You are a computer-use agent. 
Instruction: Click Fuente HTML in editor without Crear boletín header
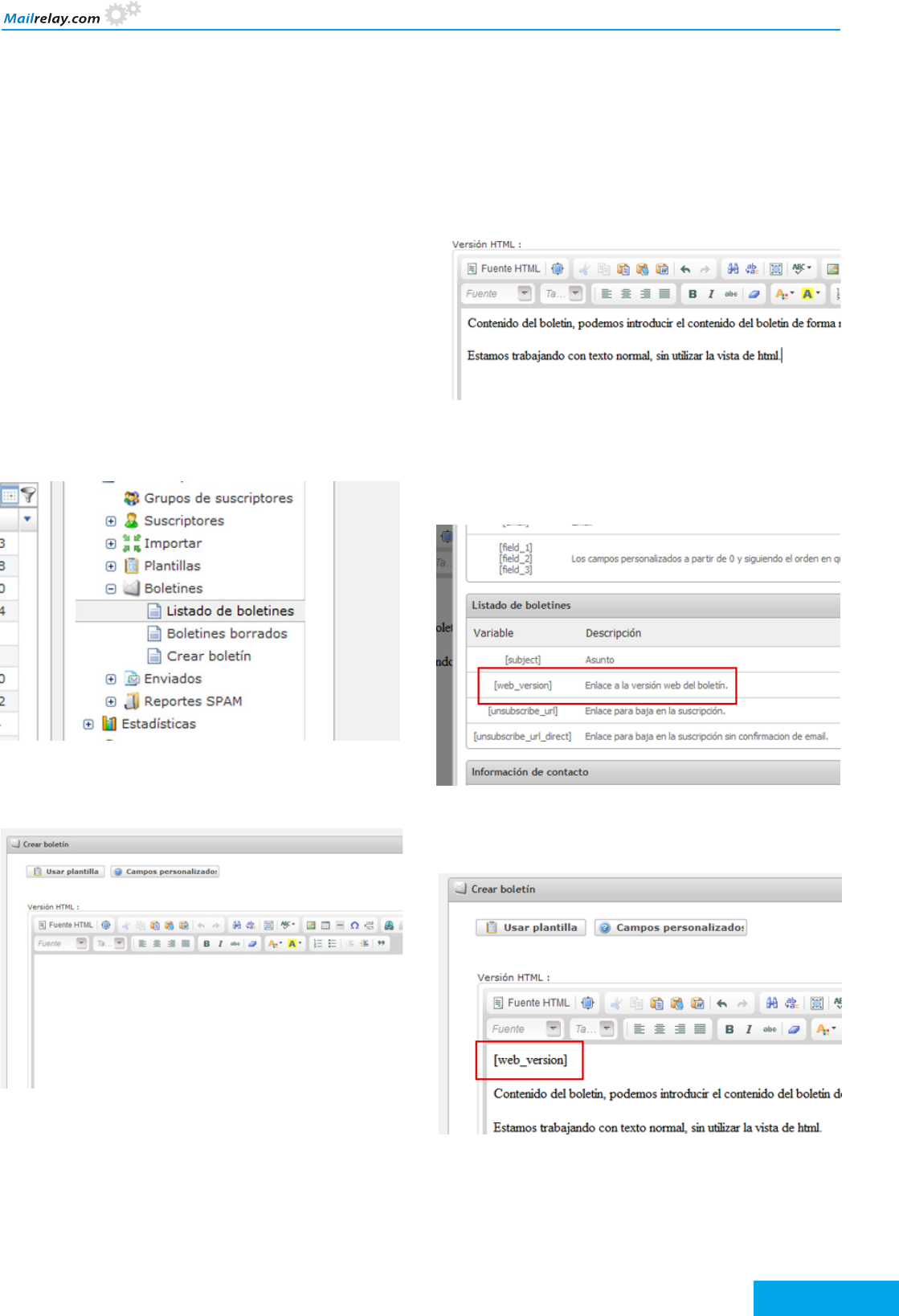tap(504, 268)
